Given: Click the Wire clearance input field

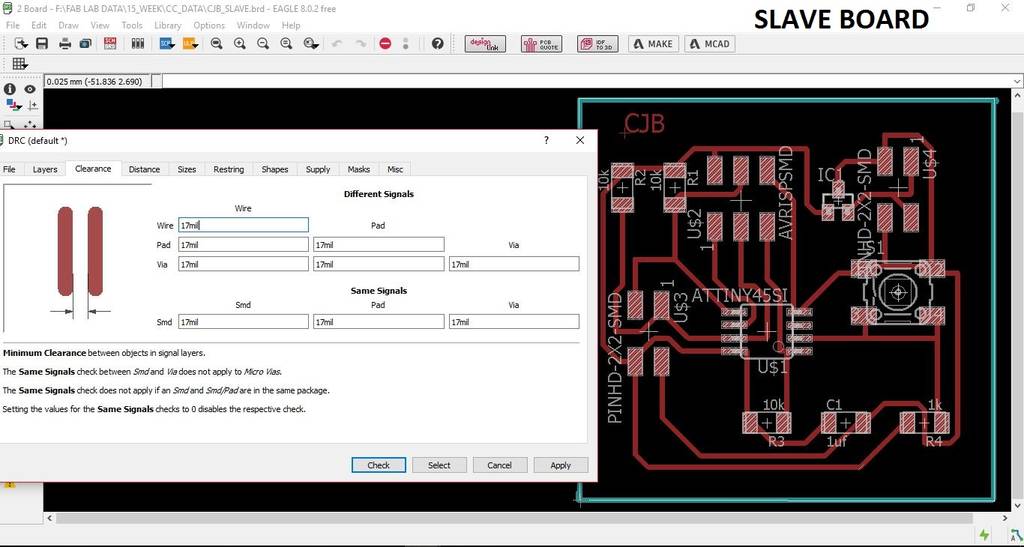Looking at the screenshot, I should [x=243, y=226].
